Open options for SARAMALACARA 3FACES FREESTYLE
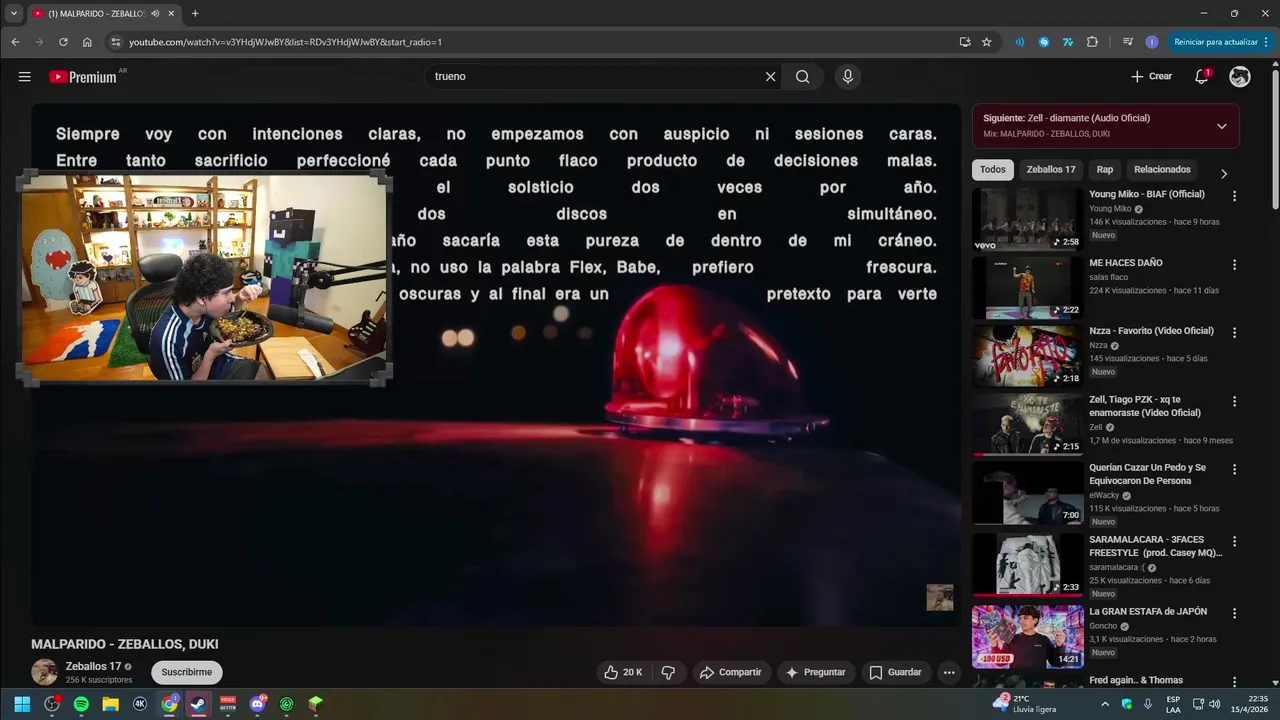The height and width of the screenshot is (720, 1280). pos(1234,541)
